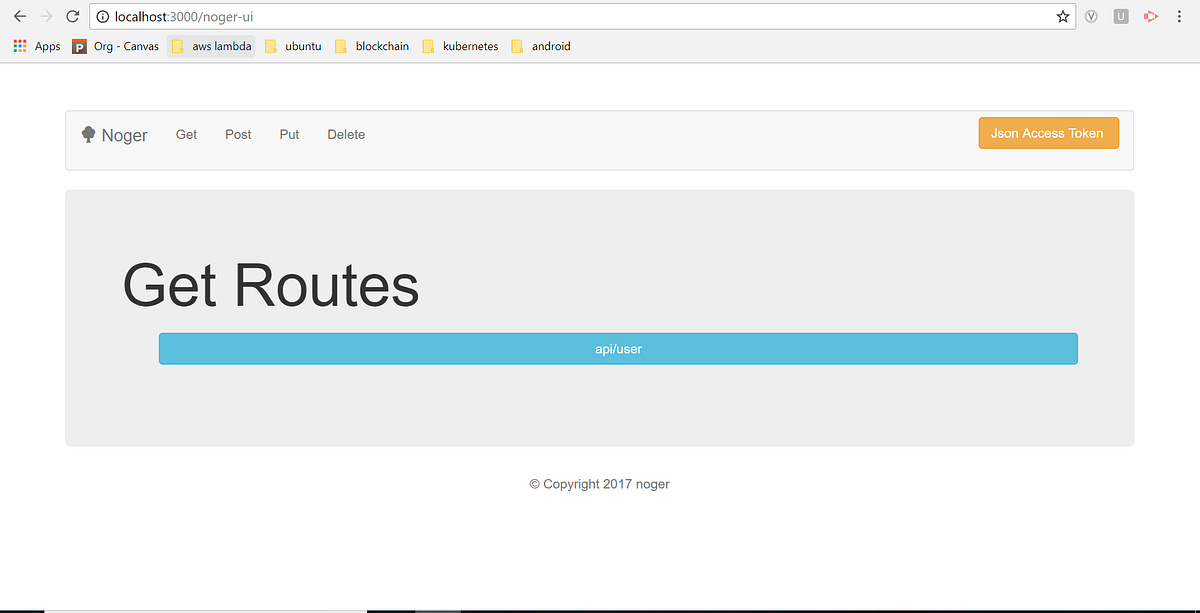
Task: Select the Post nav item
Action: click(238, 134)
